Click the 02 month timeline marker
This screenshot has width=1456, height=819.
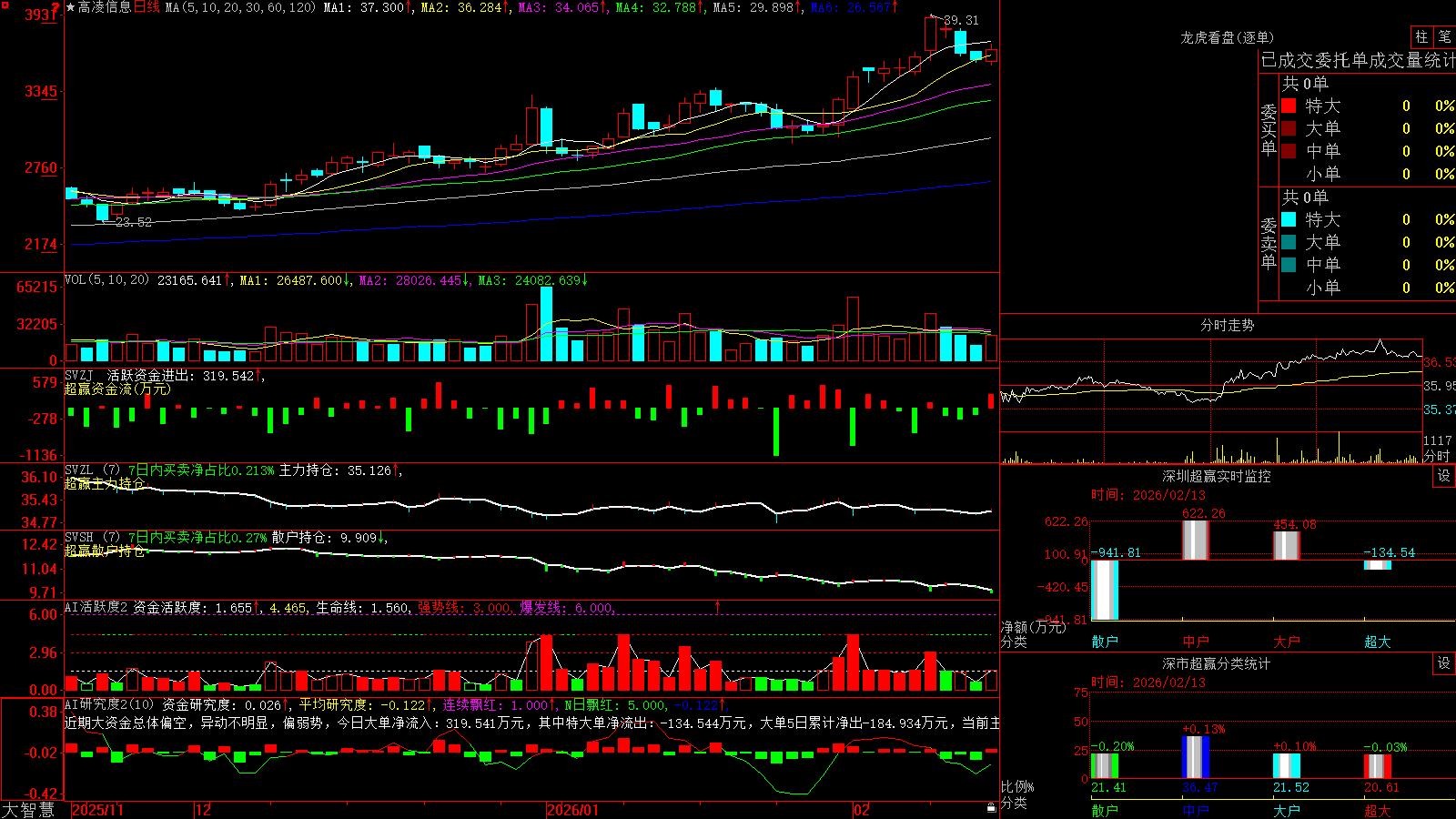click(x=862, y=810)
